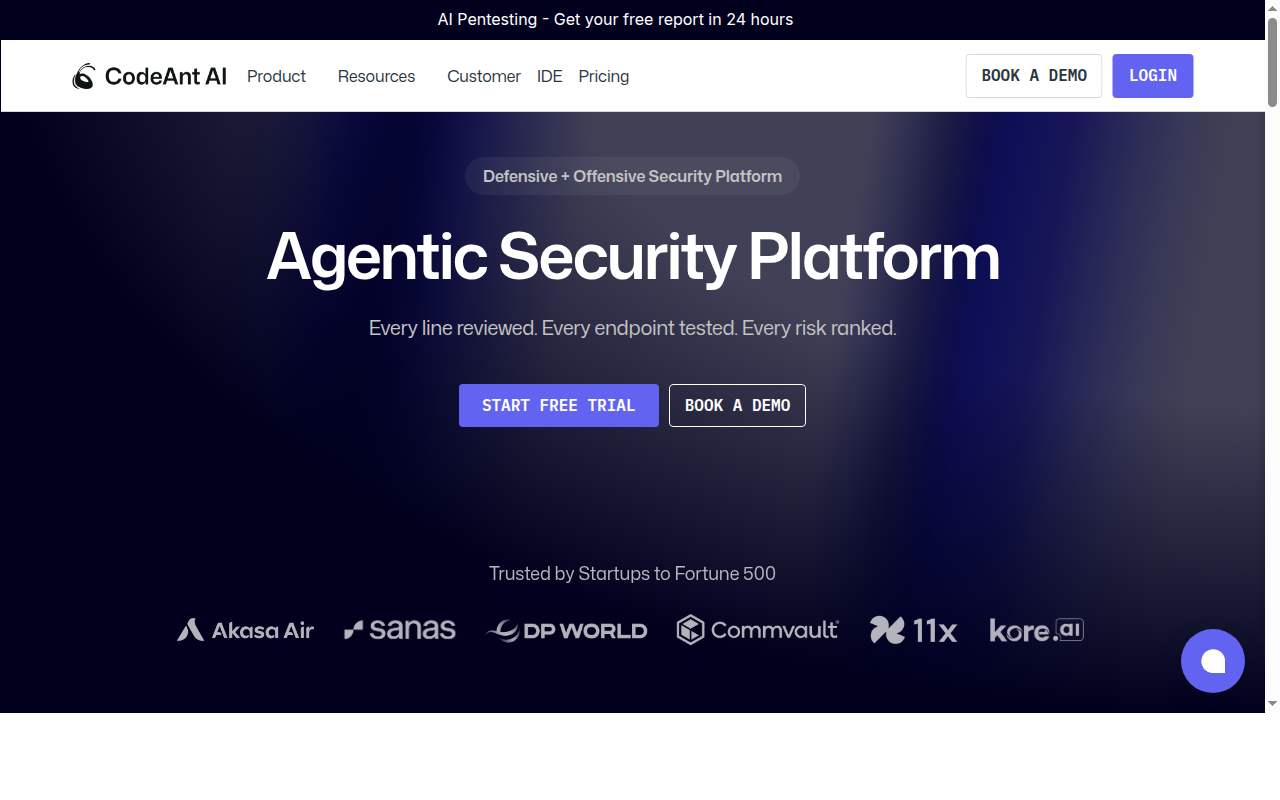The height and width of the screenshot is (800, 1280).
Task: Select the Akasa Air company logo
Action: click(x=245, y=630)
